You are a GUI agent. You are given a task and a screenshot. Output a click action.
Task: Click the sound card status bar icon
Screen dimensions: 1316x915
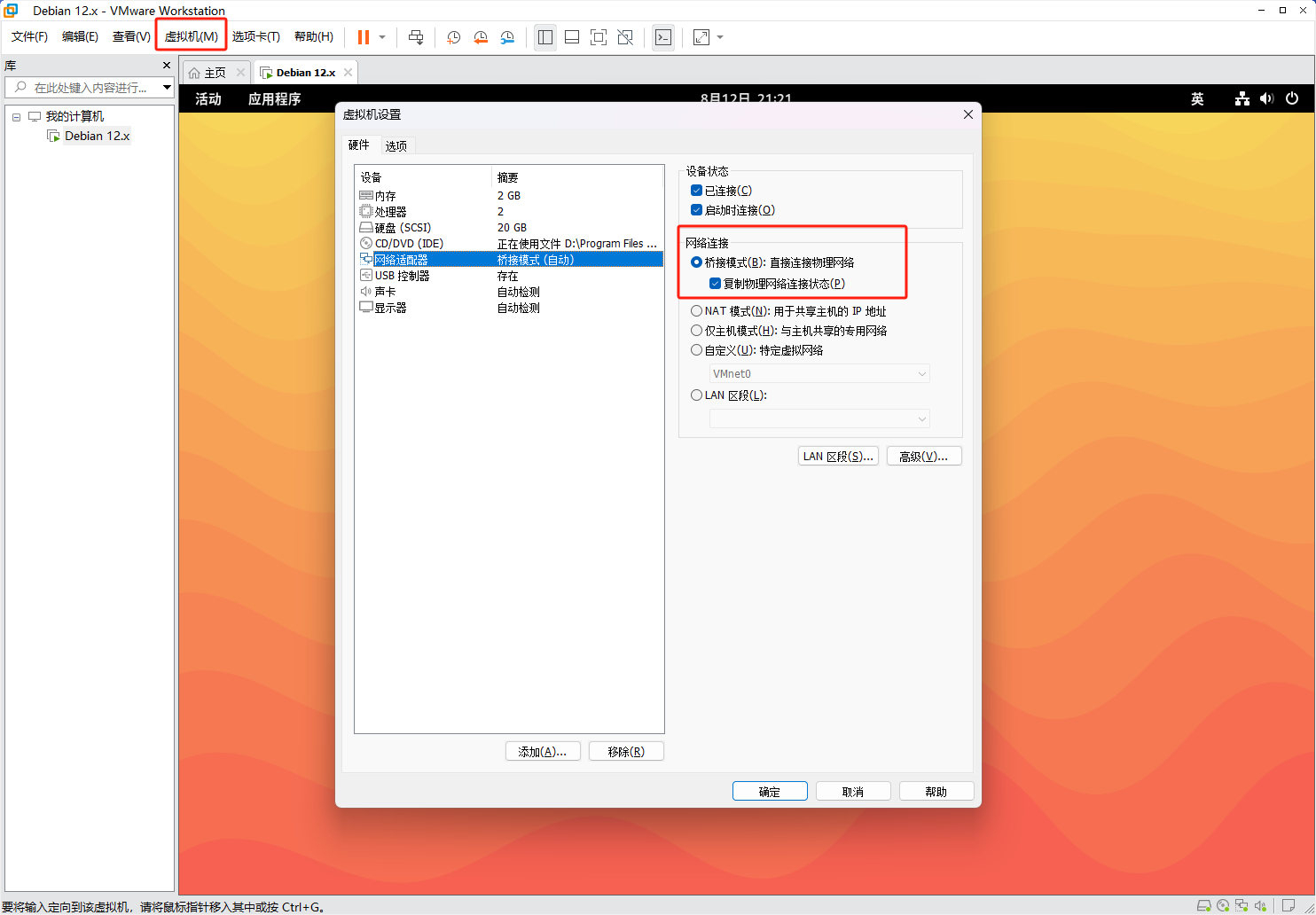(x=1260, y=905)
